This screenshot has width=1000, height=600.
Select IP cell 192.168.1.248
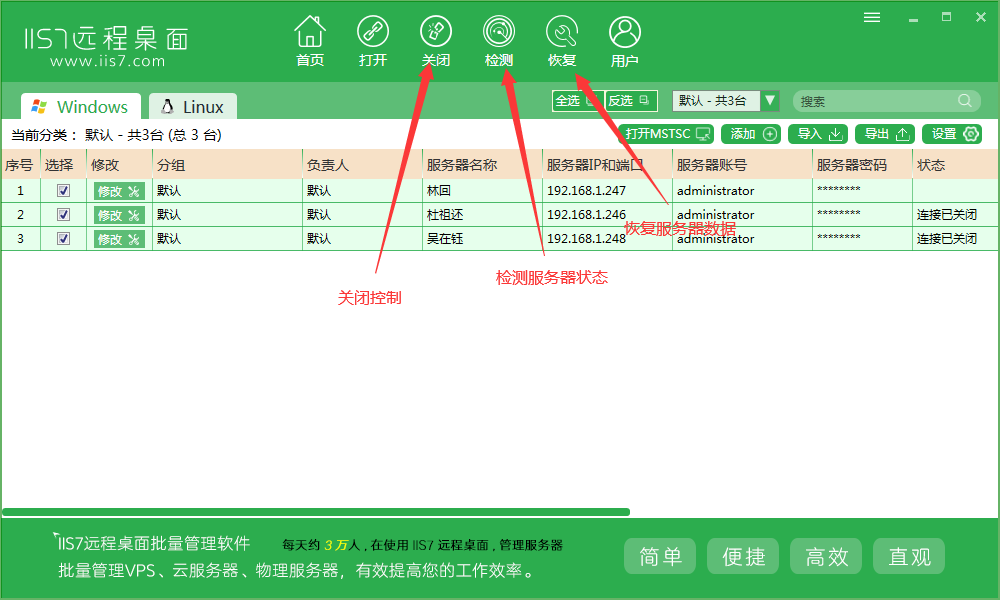586,238
